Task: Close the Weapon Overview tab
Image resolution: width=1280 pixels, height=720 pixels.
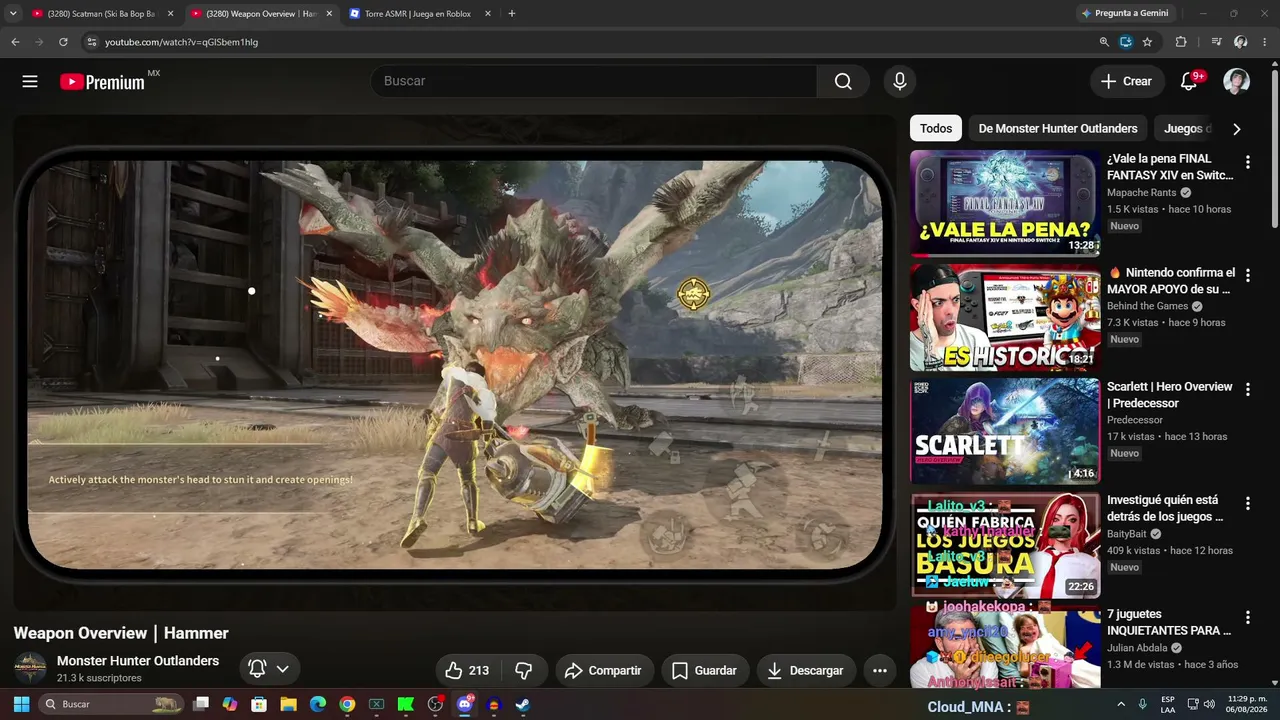Action: tap(329, 14)
